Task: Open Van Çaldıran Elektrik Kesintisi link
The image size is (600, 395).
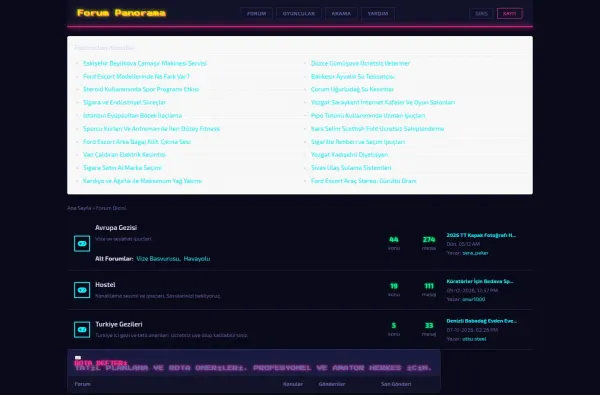Action: (124, 155)
